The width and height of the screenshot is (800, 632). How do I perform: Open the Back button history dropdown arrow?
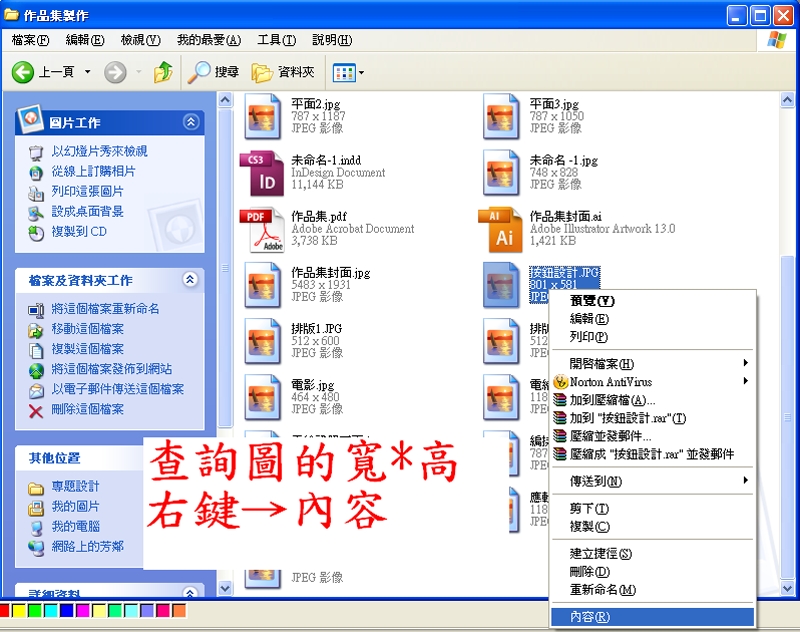pyautogui.click(x=87, y=72)
